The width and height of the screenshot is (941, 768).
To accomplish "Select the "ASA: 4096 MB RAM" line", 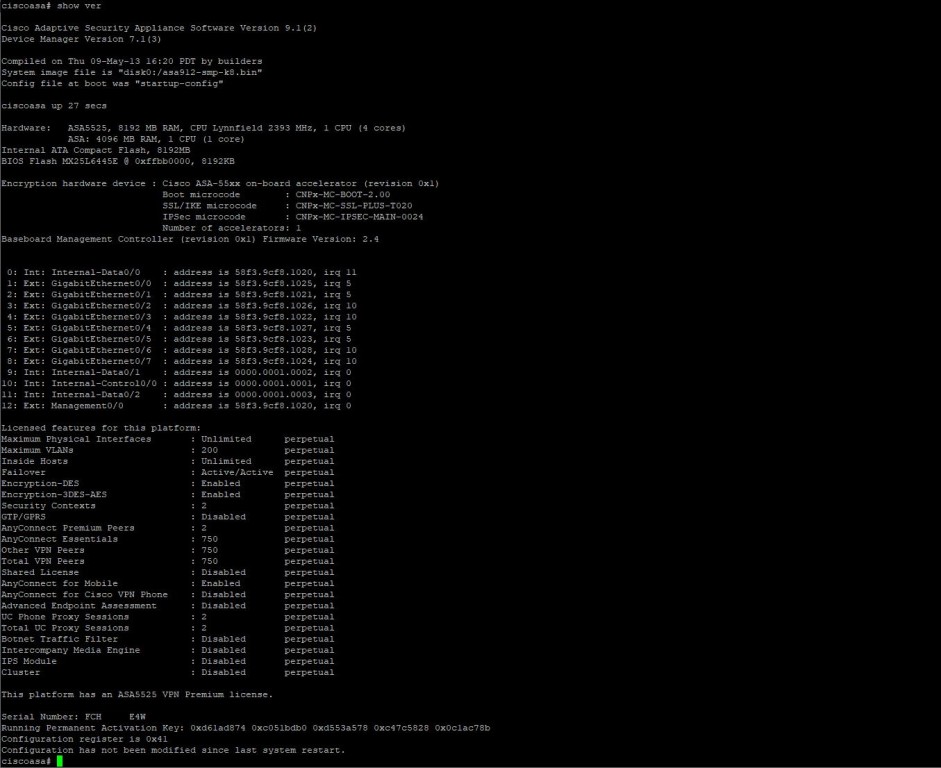I will (x=156, y=139).
